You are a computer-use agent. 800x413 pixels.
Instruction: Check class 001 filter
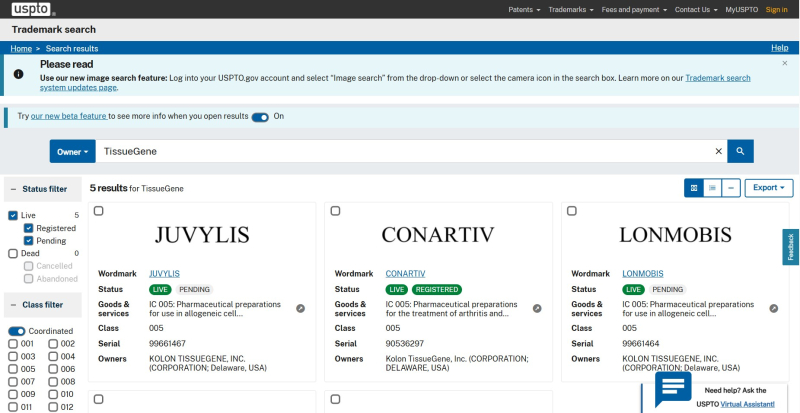click(13, 344)
